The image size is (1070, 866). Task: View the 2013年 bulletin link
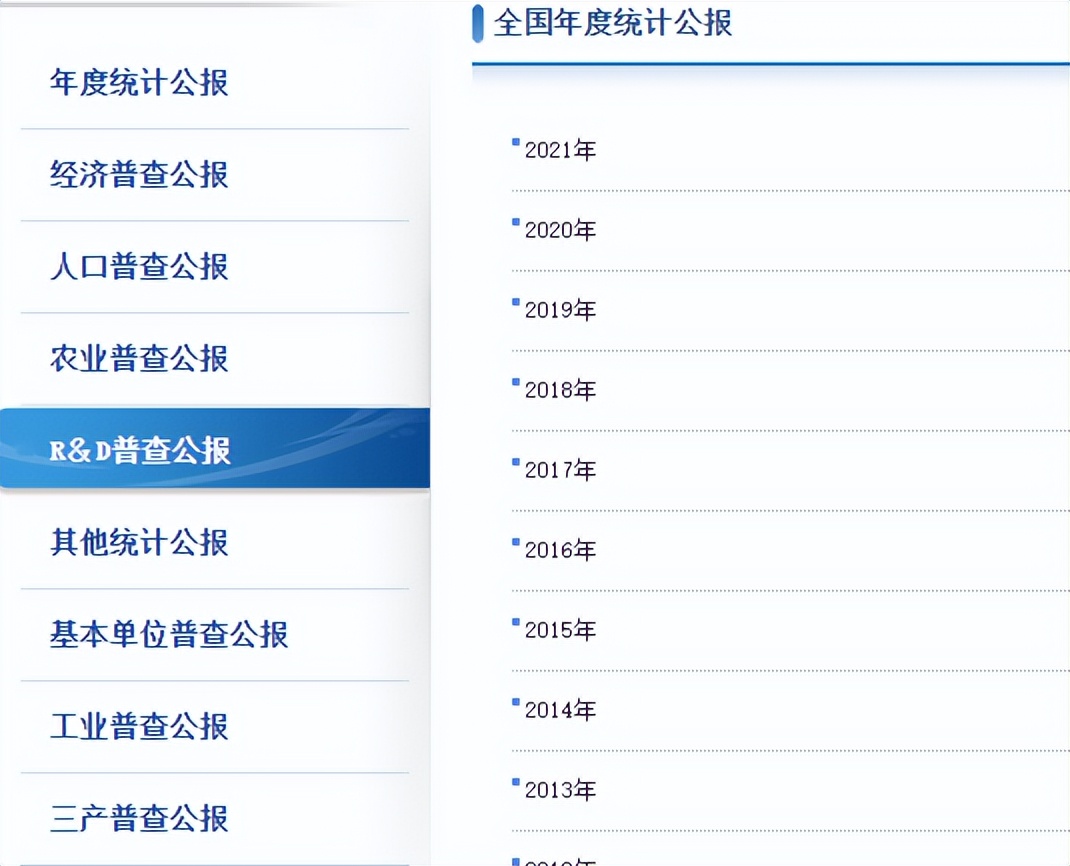tap(560, 790)
